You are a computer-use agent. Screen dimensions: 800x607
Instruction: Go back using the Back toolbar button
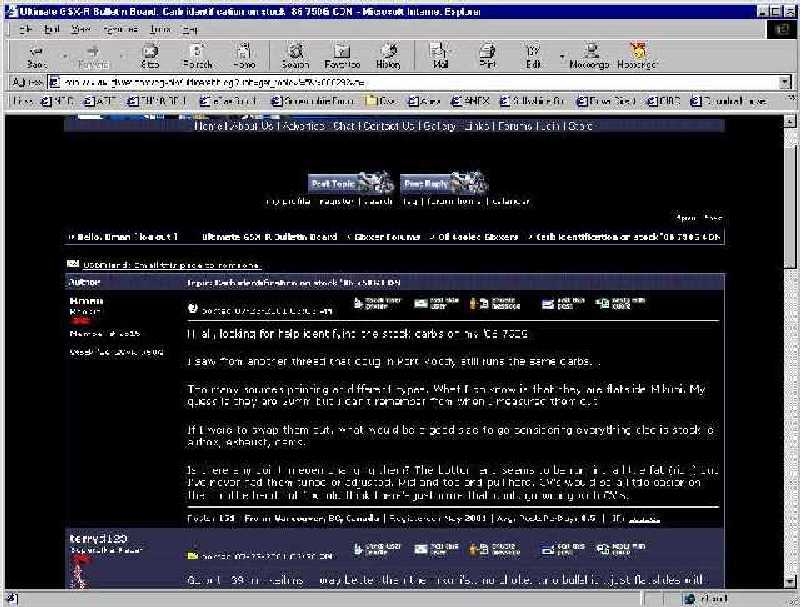pyautogui.click(x=37, y=56)
